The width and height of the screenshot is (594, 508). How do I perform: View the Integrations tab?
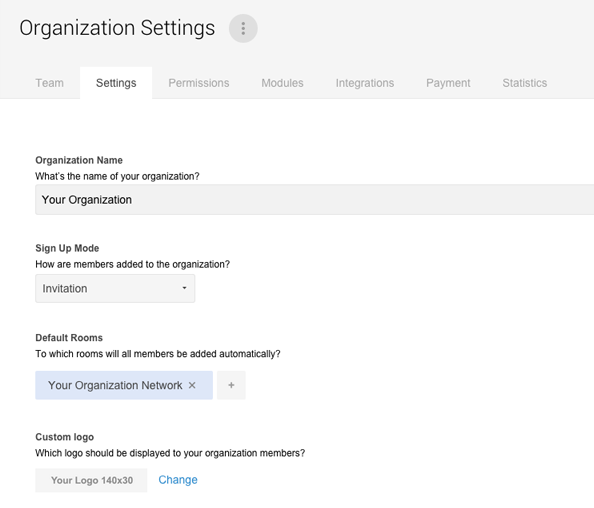point(365,83)
